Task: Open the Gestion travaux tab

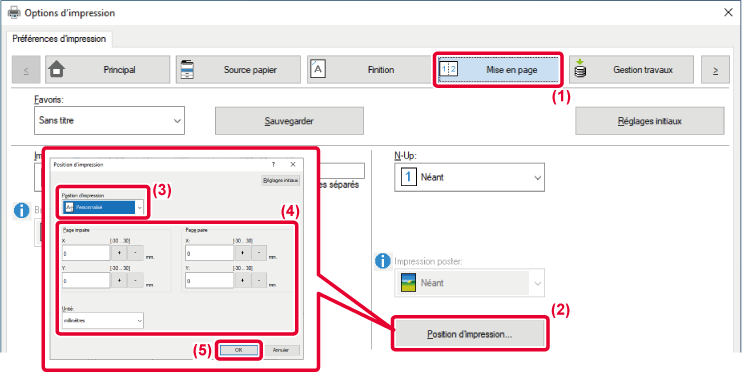Action: coord(632,70)
